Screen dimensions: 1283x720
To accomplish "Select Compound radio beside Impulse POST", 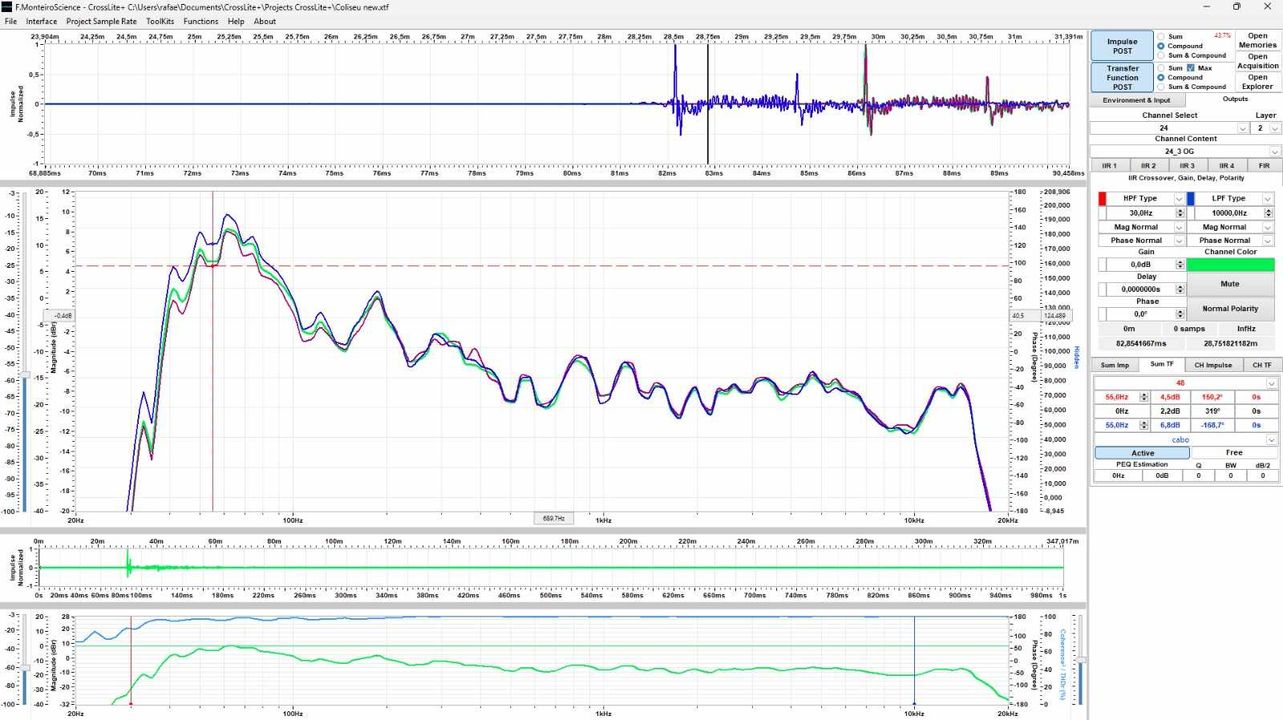I will (x=1161, y=46).
